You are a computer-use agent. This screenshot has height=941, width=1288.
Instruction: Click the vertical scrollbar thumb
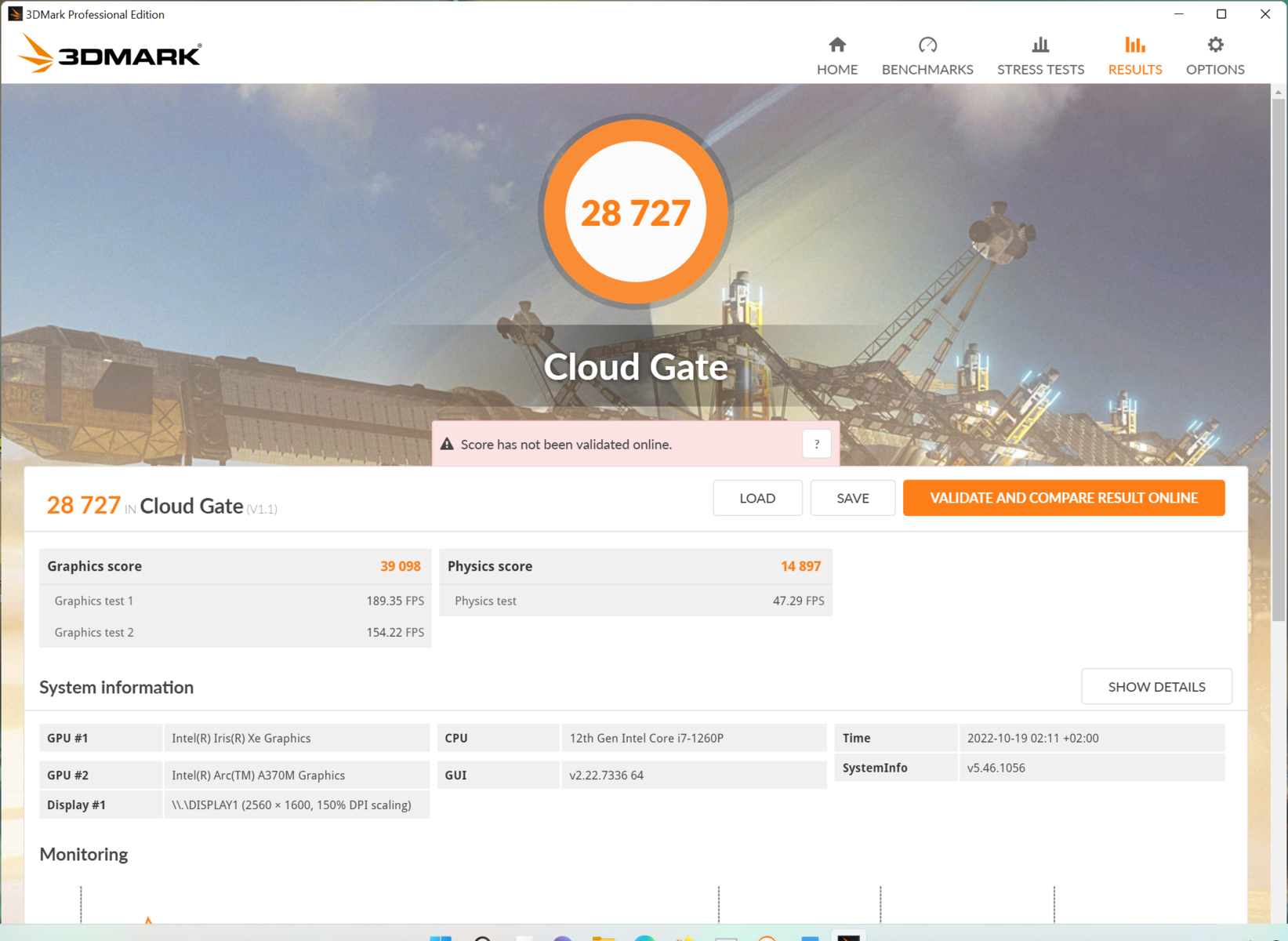point(1279,361)
